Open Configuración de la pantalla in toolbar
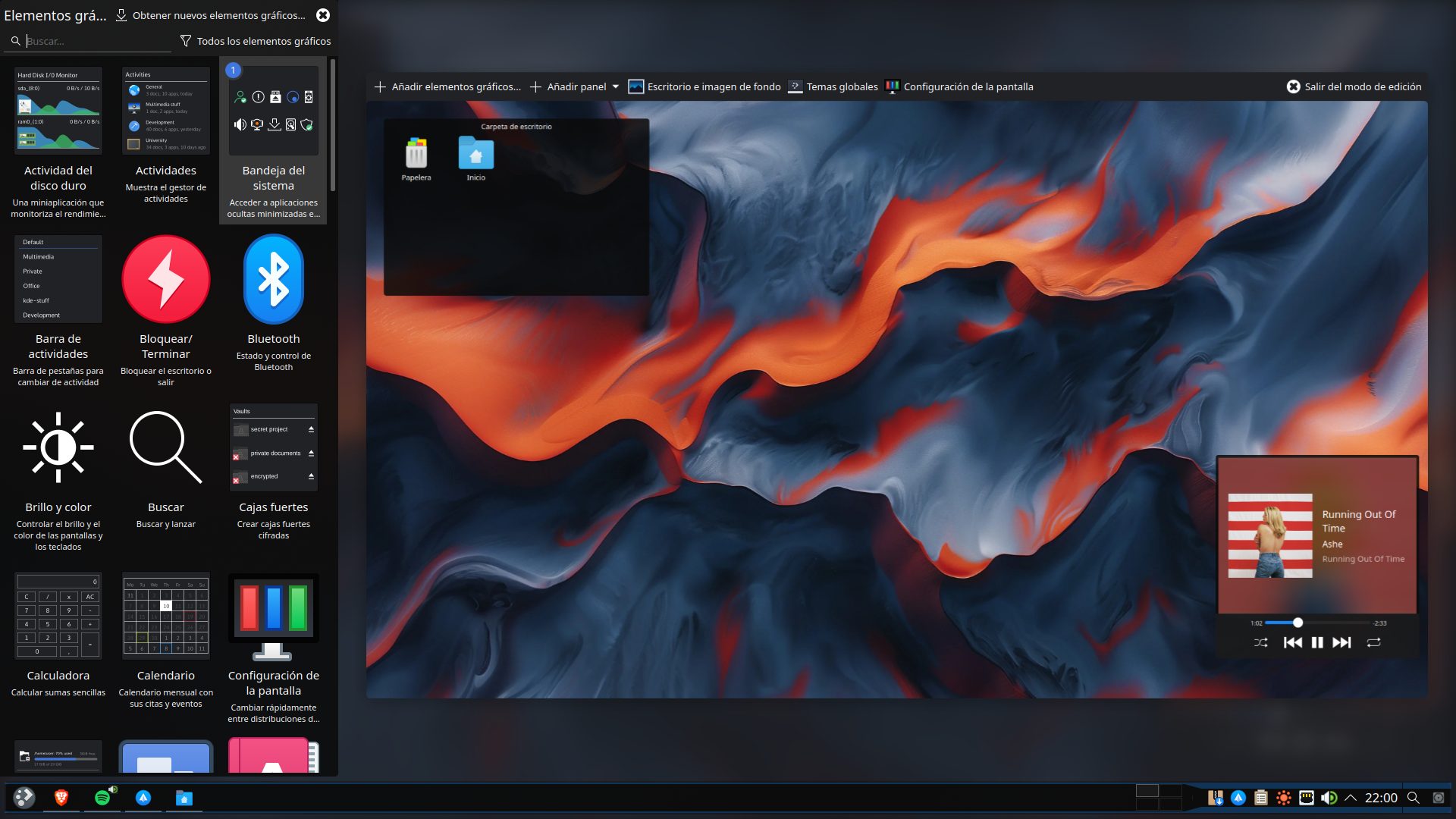The height and width of the screenshot is (819, 1456). point(959,87)
